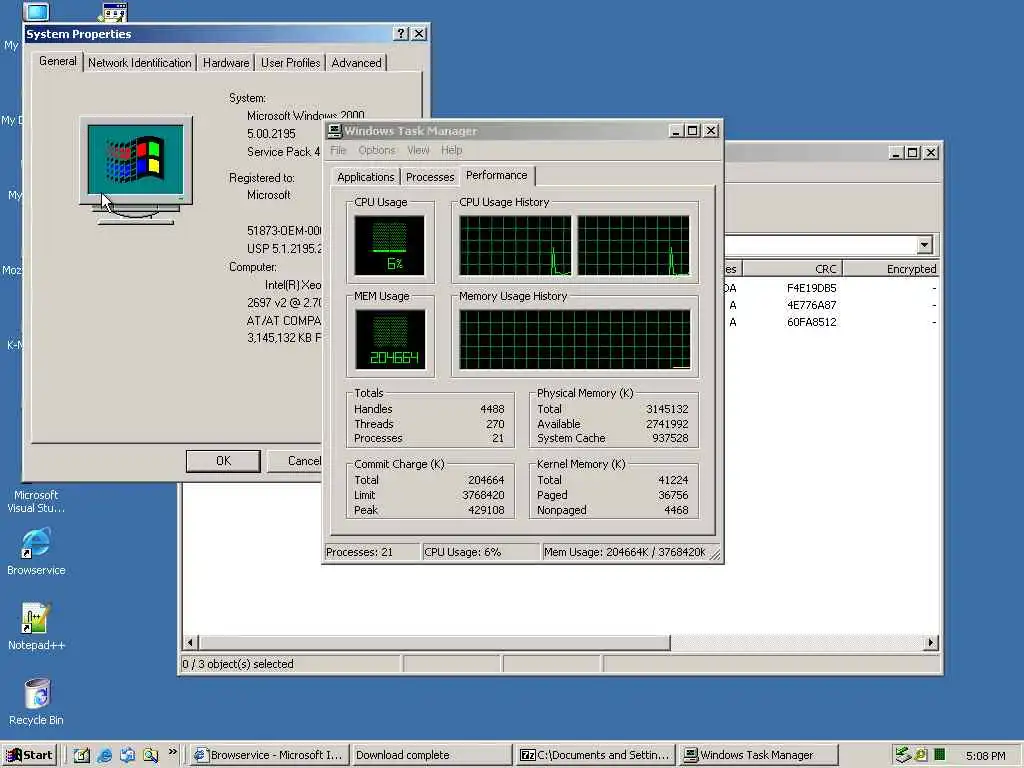
Task: Launch Outlook Express from quick launch
Action: pyautogui.click(x=127, y=755)
